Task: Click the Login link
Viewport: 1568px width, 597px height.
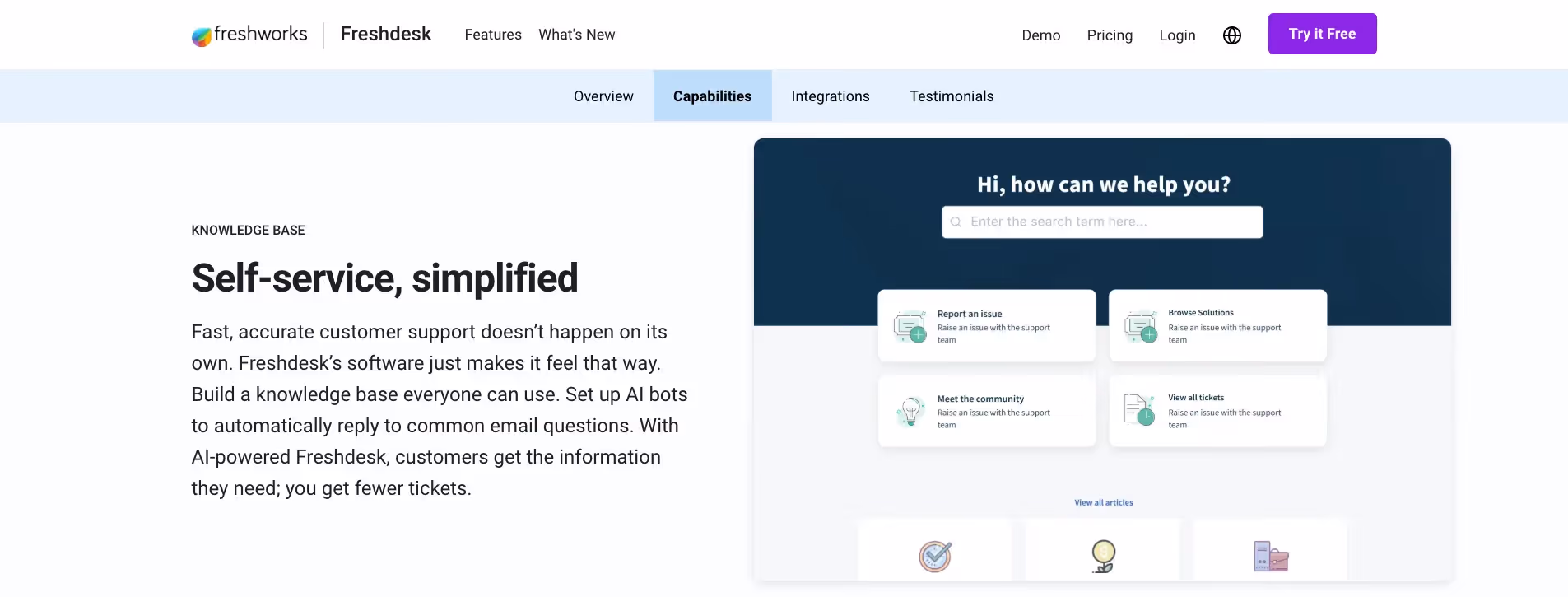Action: (1177, 35)
